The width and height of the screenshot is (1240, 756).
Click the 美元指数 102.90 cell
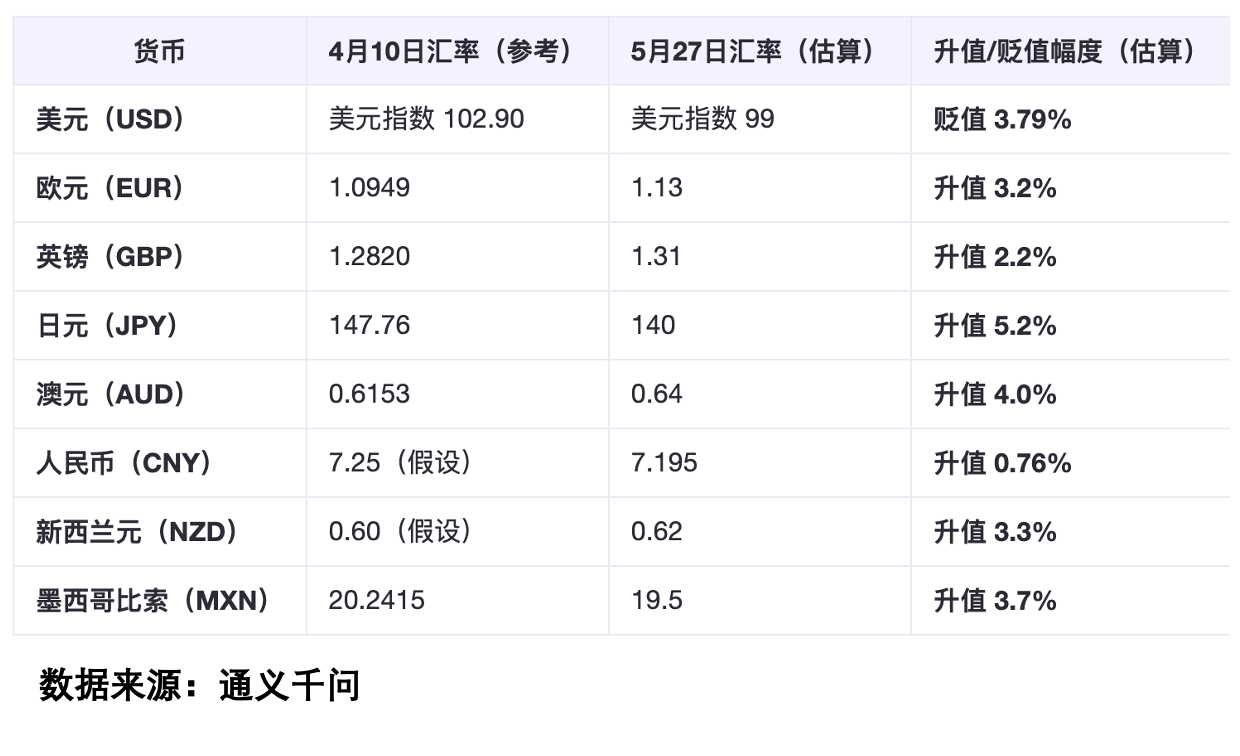(x=427, y=120)
